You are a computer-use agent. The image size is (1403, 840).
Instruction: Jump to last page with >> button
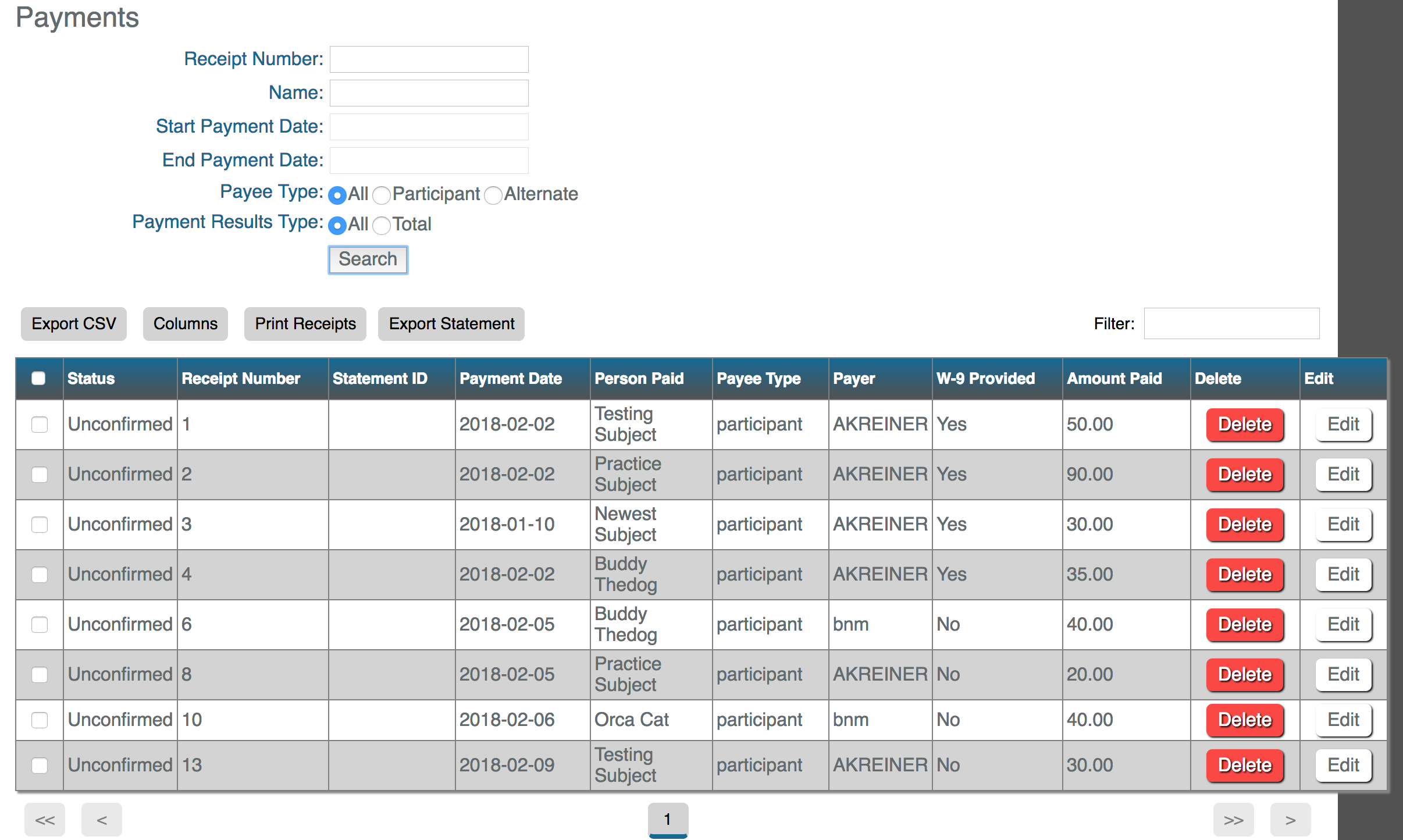(1233, 820)
